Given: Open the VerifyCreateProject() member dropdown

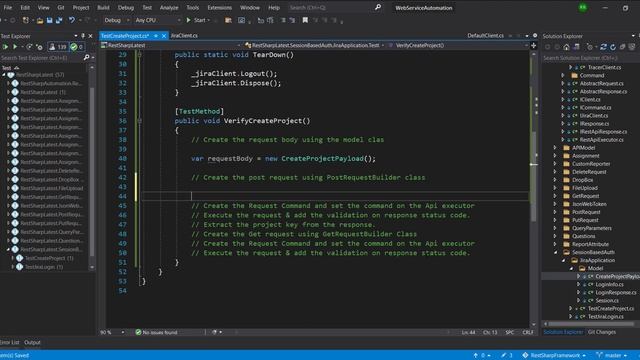Looking at the screenshot, I should [x=458, y=45].
